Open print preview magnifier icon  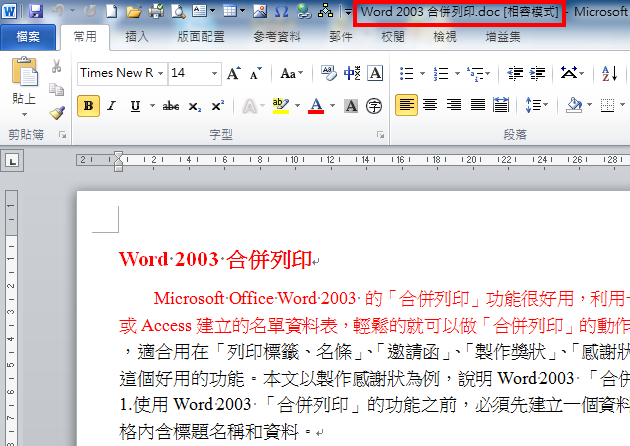(x=178, y=11)
